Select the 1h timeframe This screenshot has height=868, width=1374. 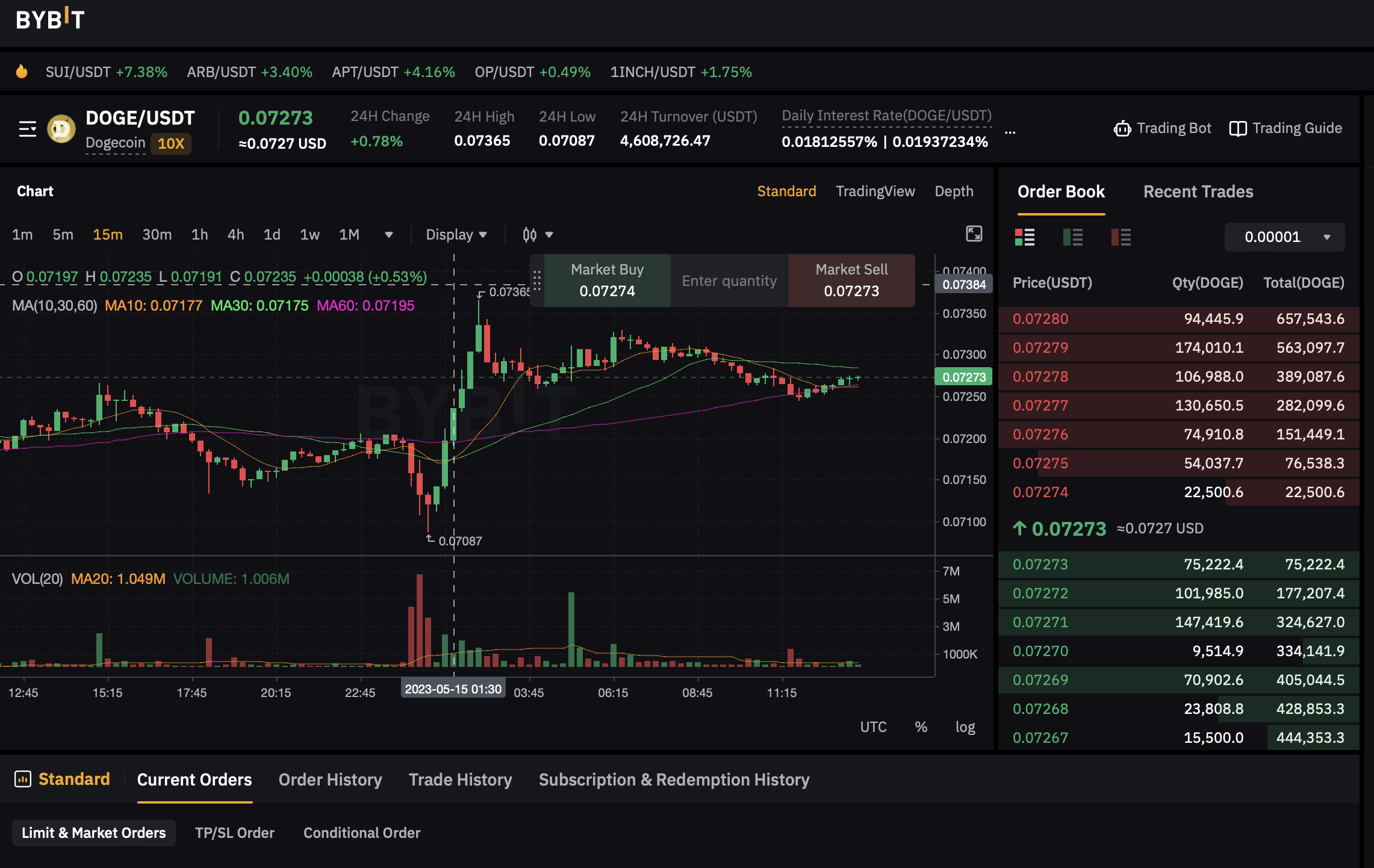coord(199,235)
